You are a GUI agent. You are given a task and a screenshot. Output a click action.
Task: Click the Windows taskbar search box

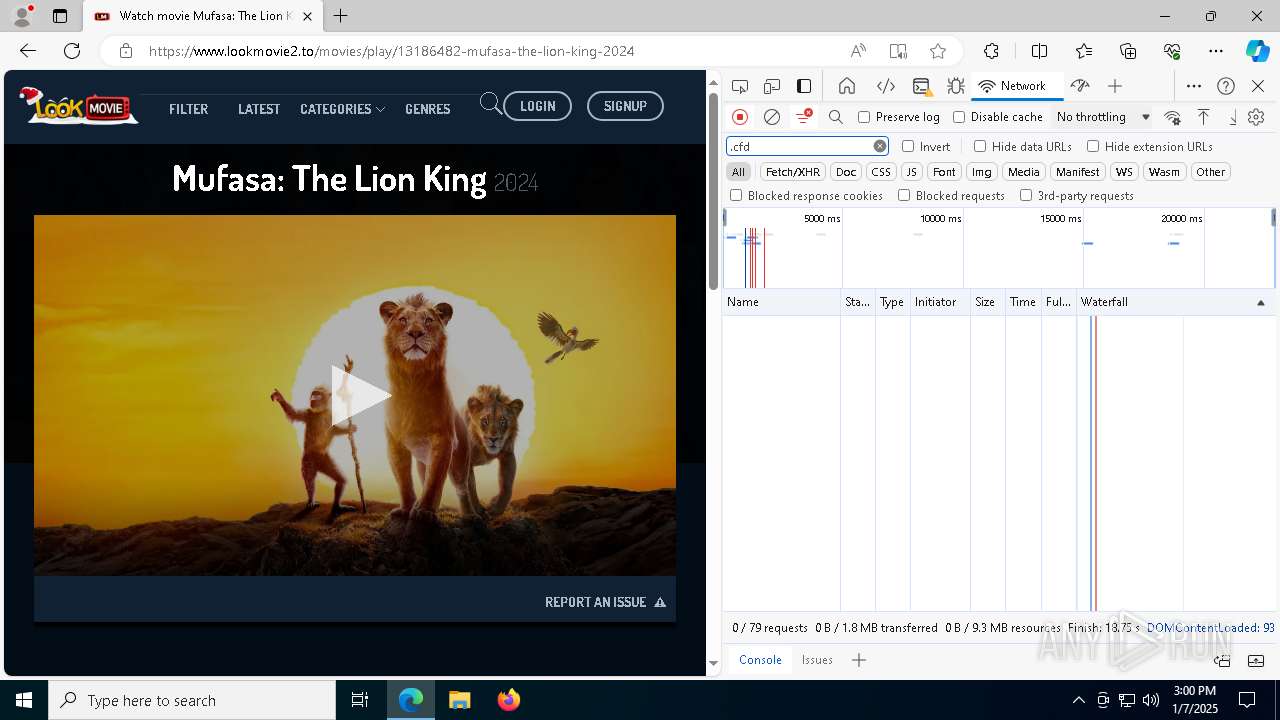click(x=192, y=700)
